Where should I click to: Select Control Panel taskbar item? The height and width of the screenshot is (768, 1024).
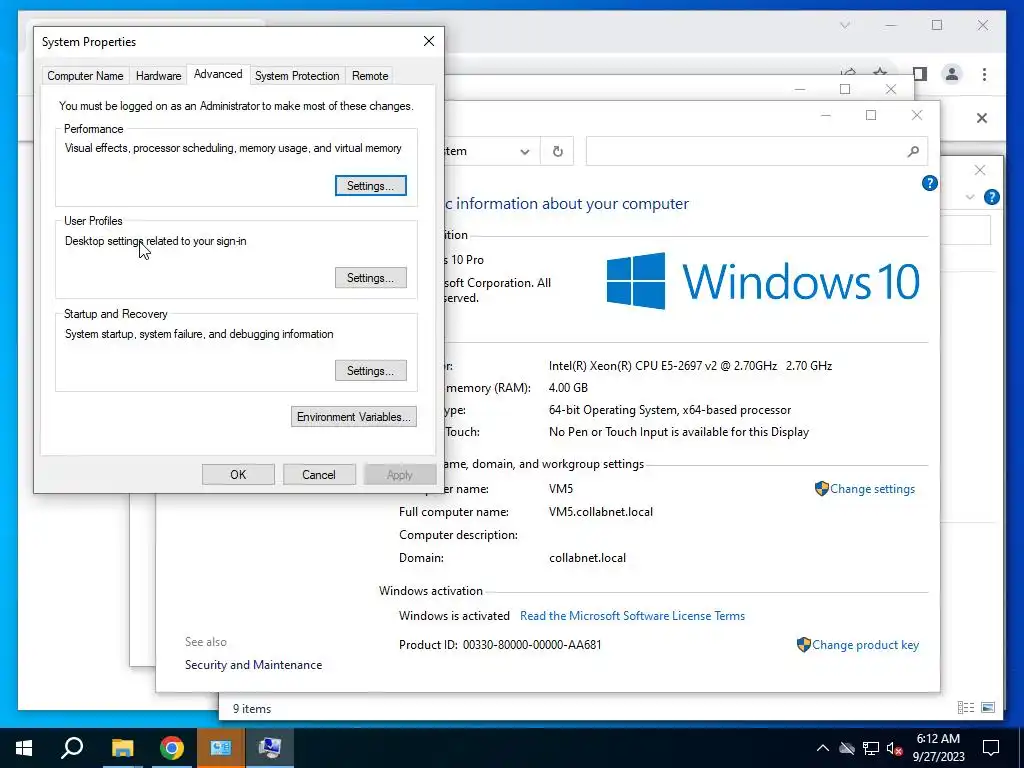[x=221, y=748]
